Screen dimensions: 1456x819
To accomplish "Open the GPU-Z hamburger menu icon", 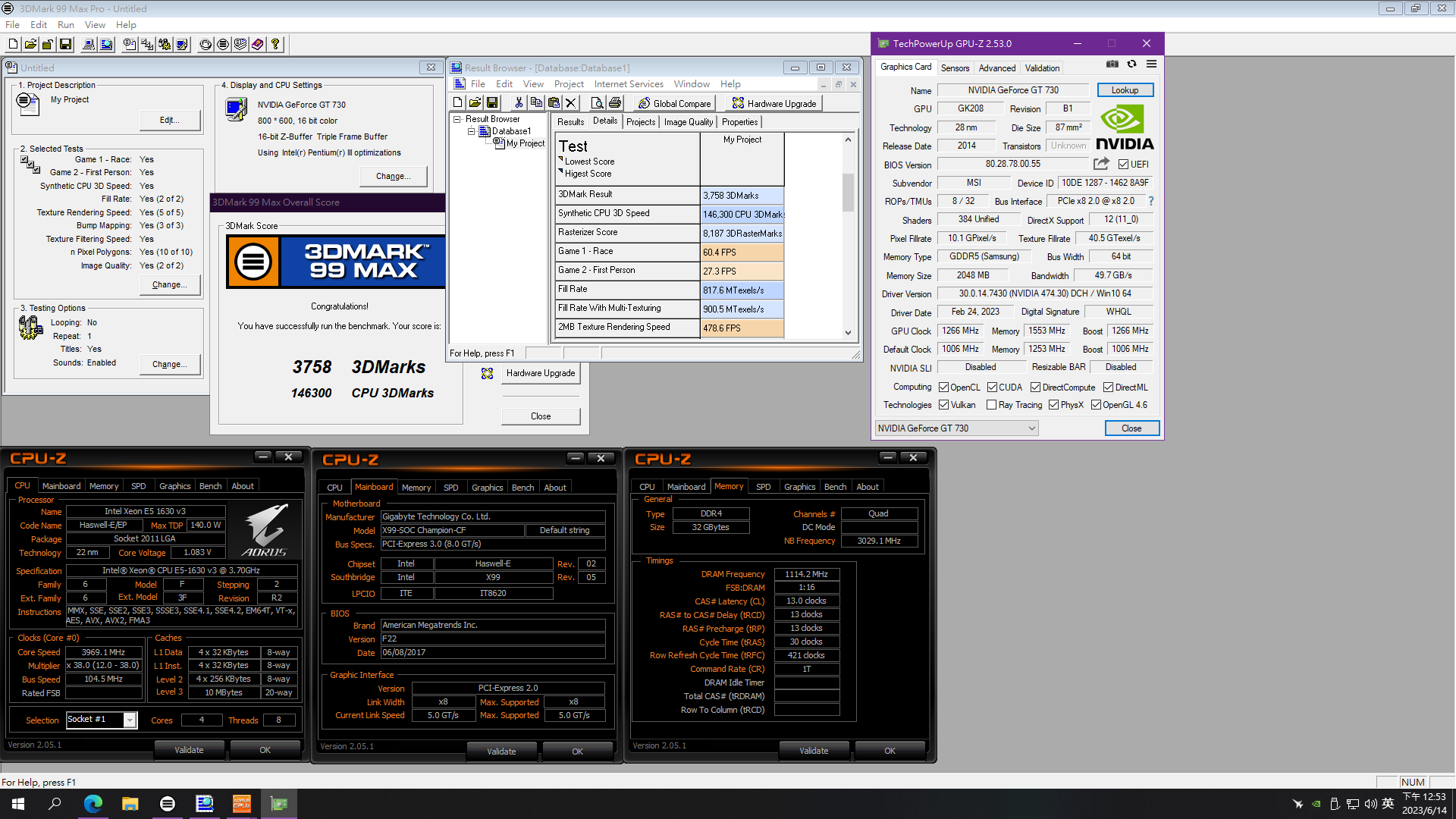I will tap(1151, 65).
